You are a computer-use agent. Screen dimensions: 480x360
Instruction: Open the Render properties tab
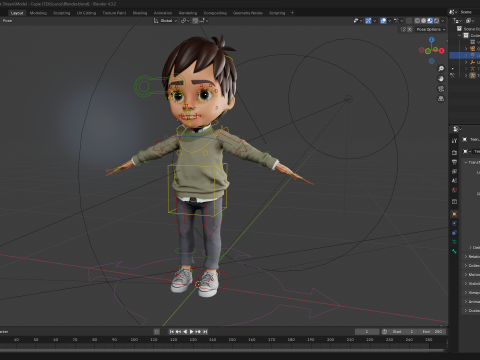click(x=454, y=152)
